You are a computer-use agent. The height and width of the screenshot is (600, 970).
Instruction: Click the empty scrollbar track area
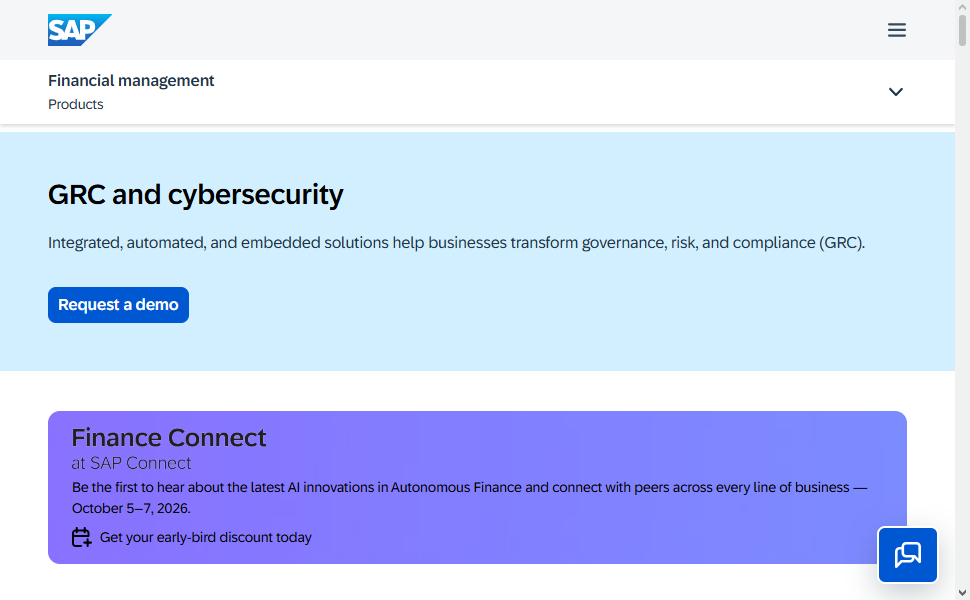(x=962, y=309)
